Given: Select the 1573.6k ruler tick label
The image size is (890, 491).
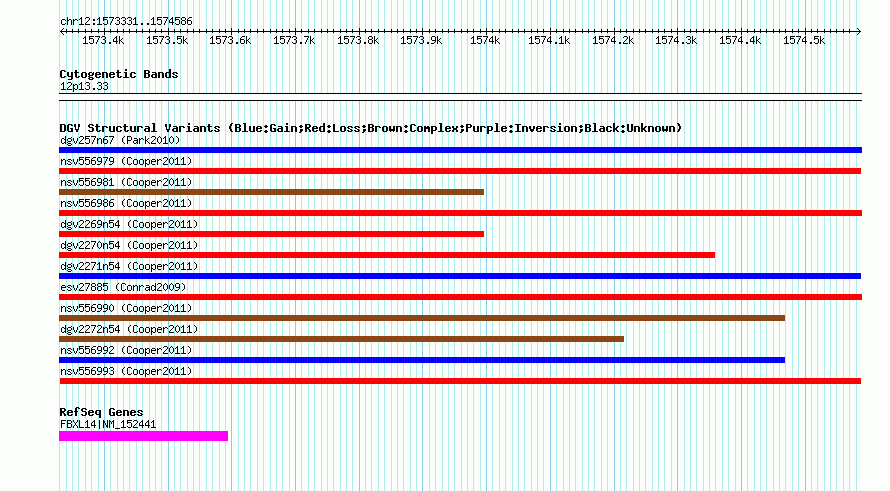Looking at the screenshot, I should coord(230,40).
